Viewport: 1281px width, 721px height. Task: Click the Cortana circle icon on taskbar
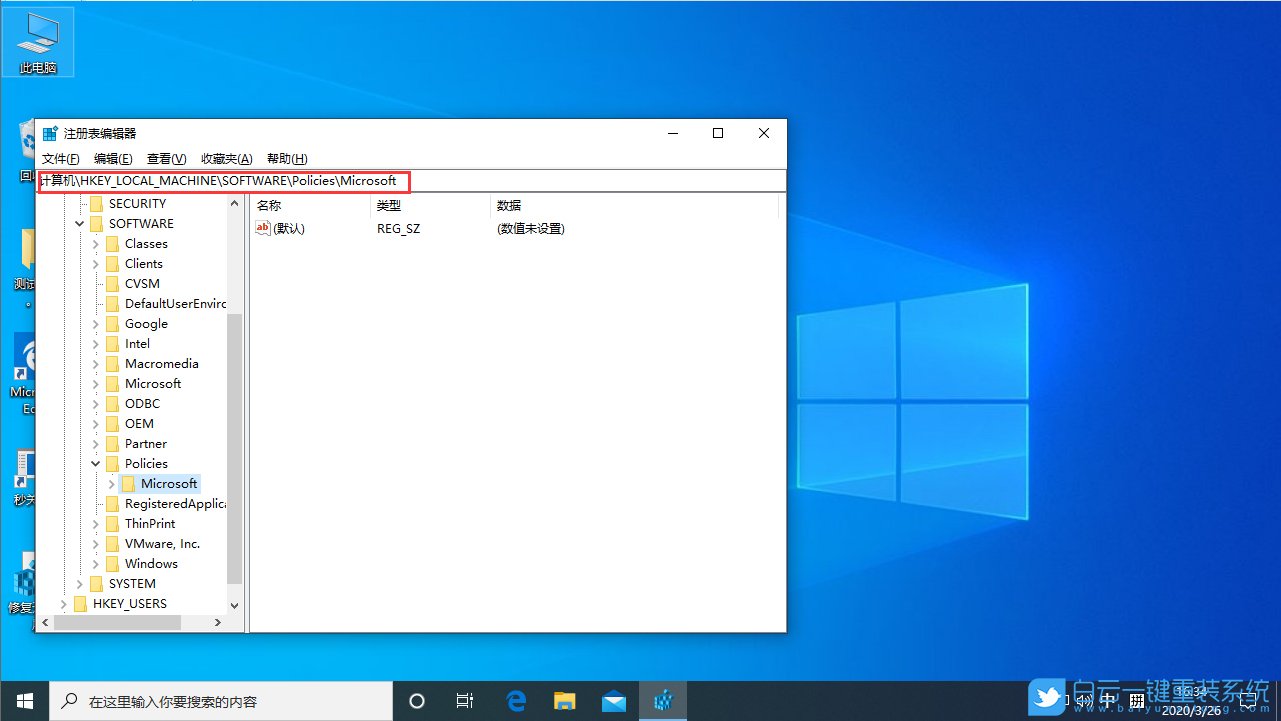pos(416,700)
